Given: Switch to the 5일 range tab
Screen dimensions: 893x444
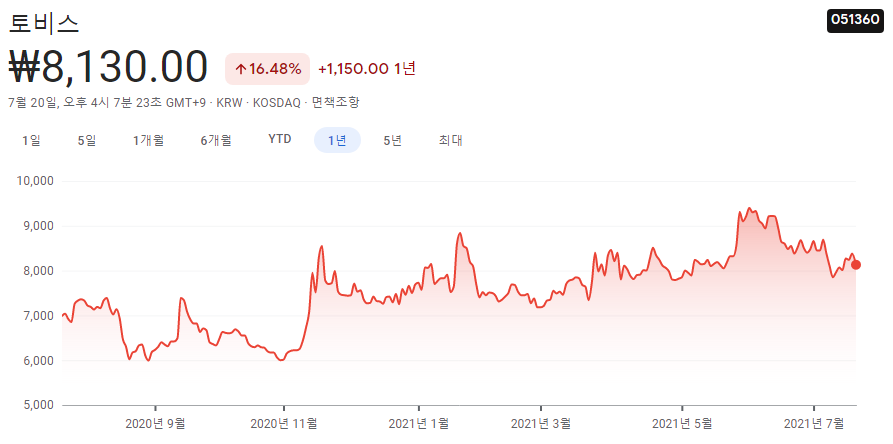Looking at the screenshot, I should pos(87,141).
